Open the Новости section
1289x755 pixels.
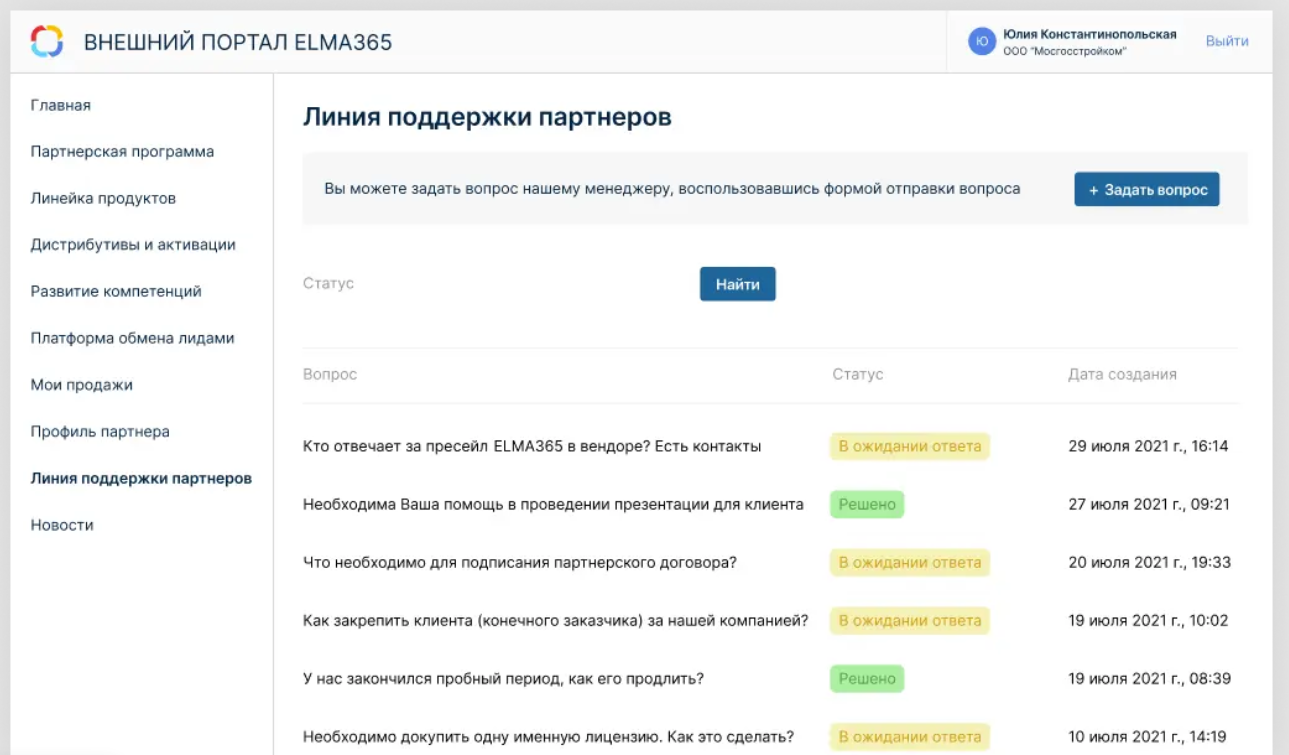(62, 525)
